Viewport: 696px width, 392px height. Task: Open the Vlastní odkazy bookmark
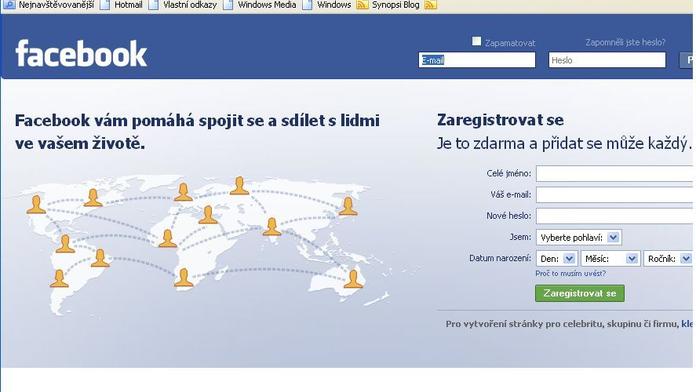point(183,5)
